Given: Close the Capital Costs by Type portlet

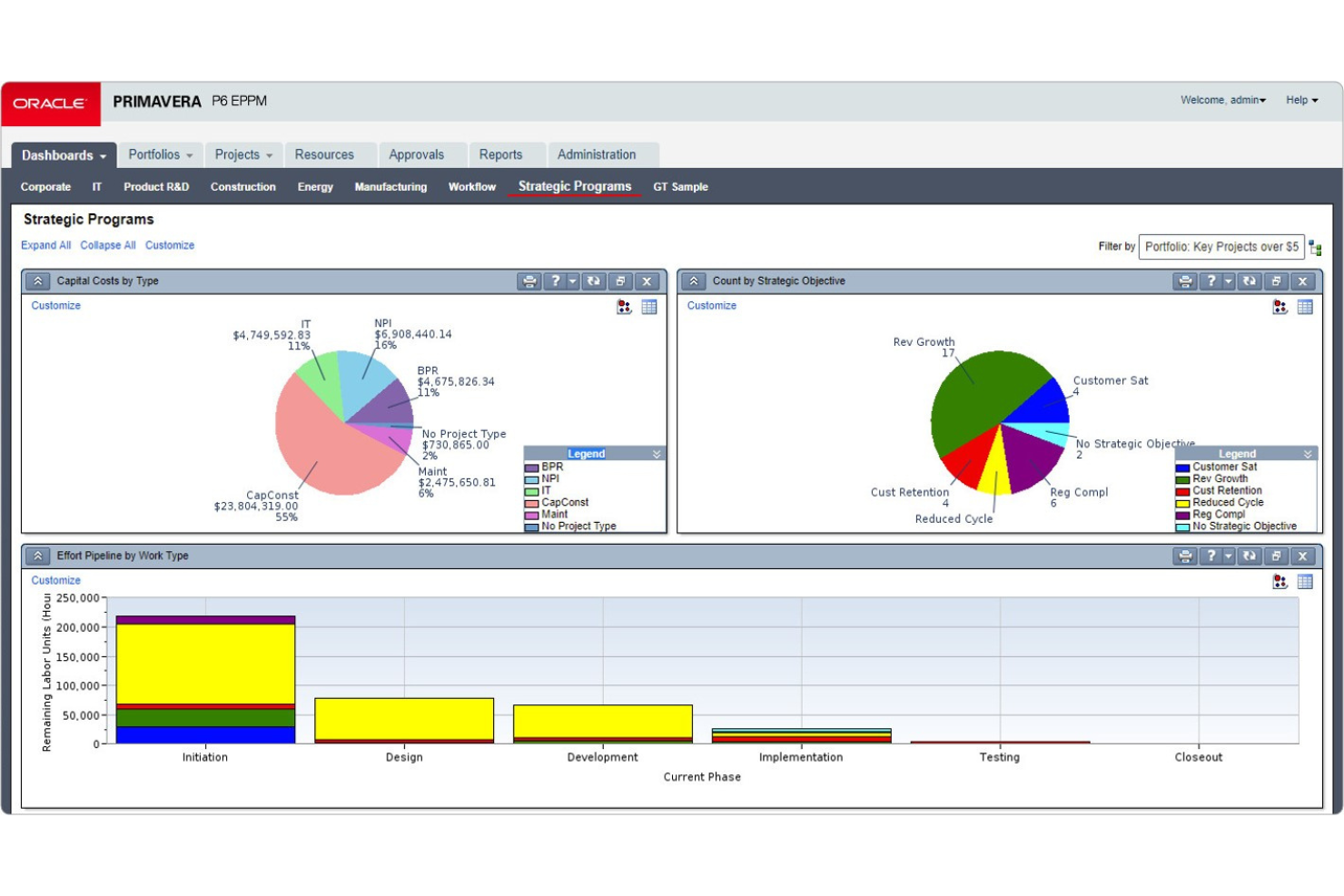Looking at the screenshot, I should 647,281.
